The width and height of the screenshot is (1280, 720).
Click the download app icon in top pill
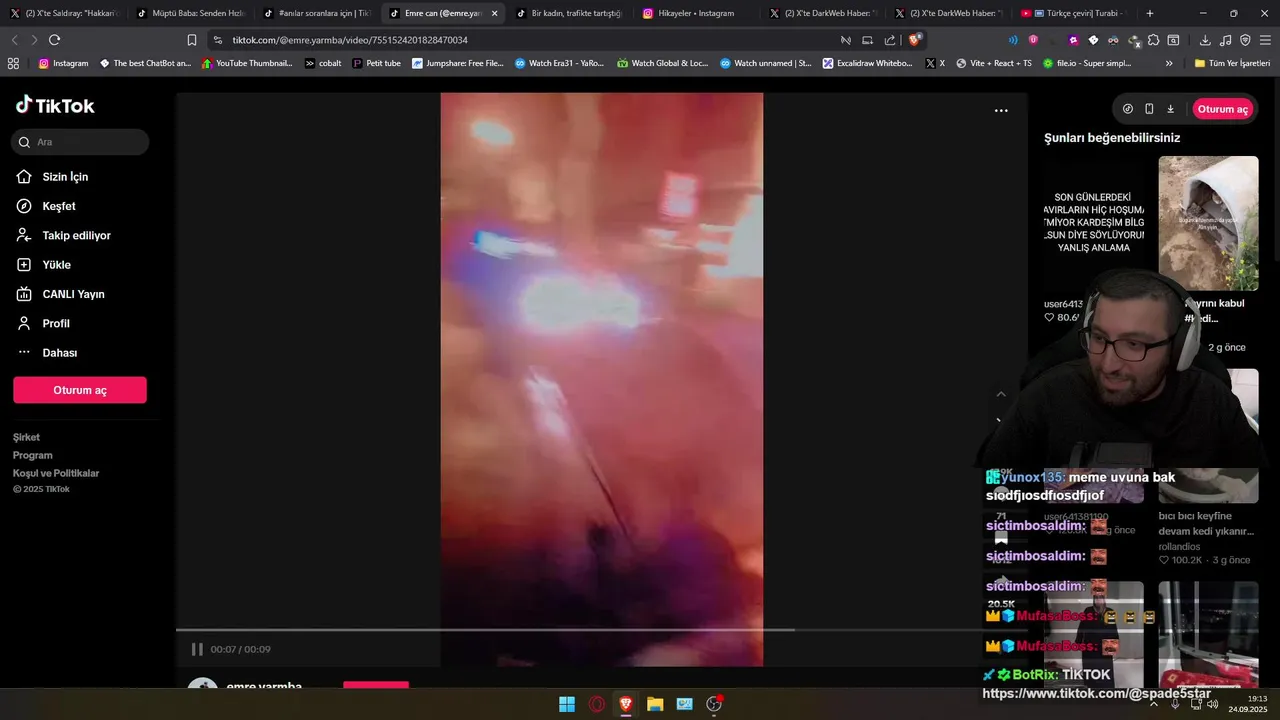pos(1170,109)
